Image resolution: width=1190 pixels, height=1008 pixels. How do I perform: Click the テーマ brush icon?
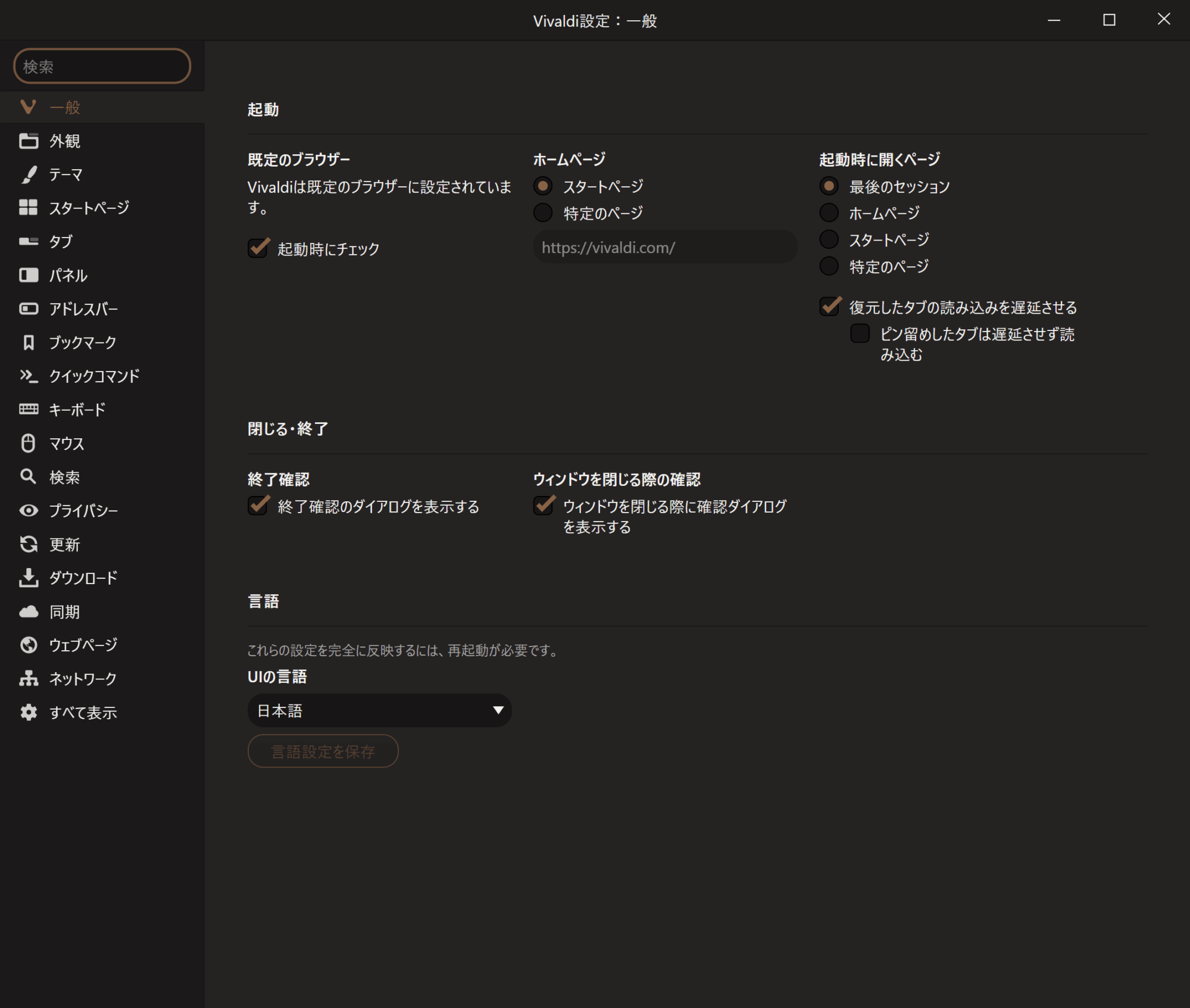pos(28,174)
